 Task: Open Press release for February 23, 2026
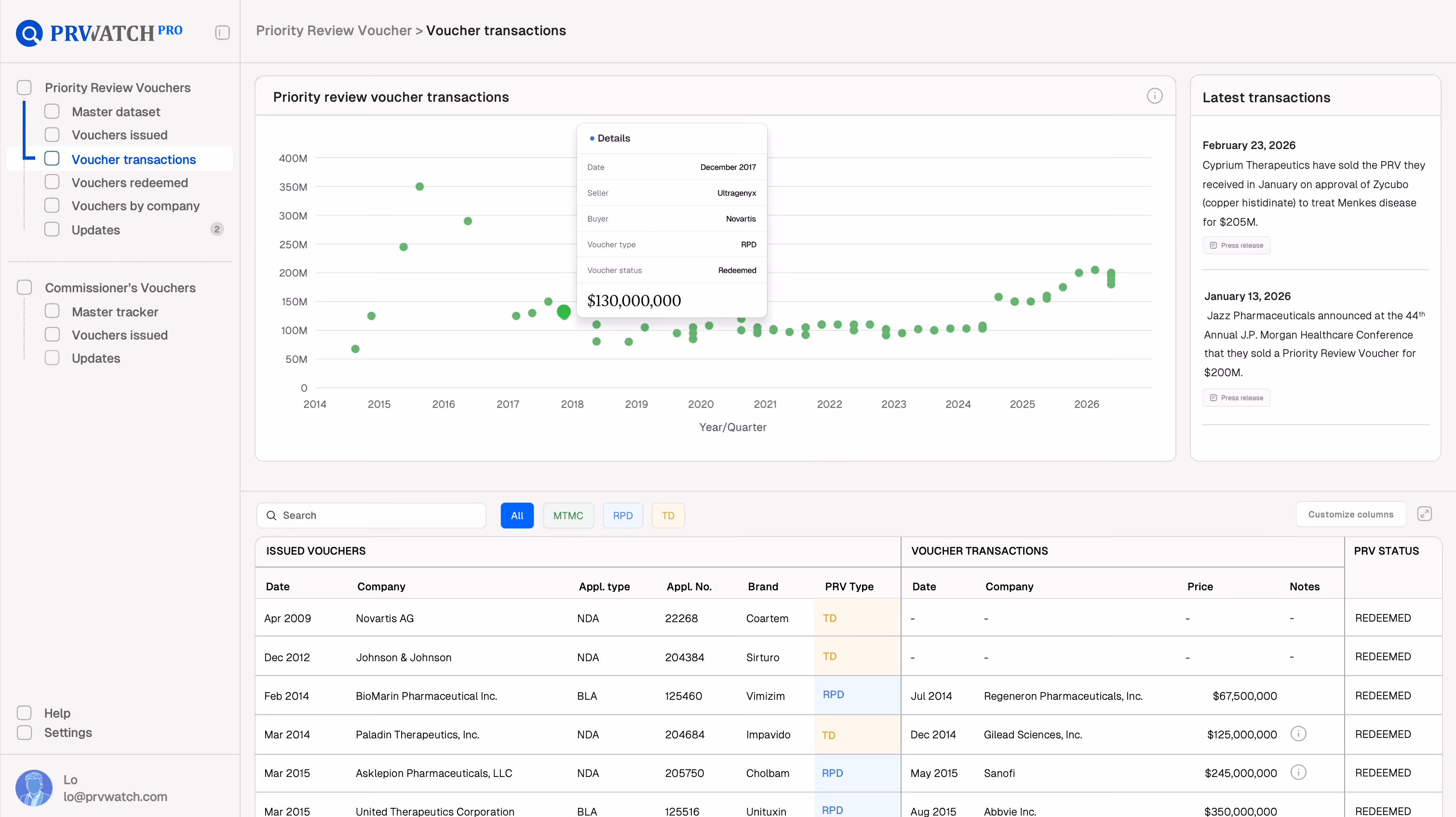pyautogui.click(x=1236, y=245)
